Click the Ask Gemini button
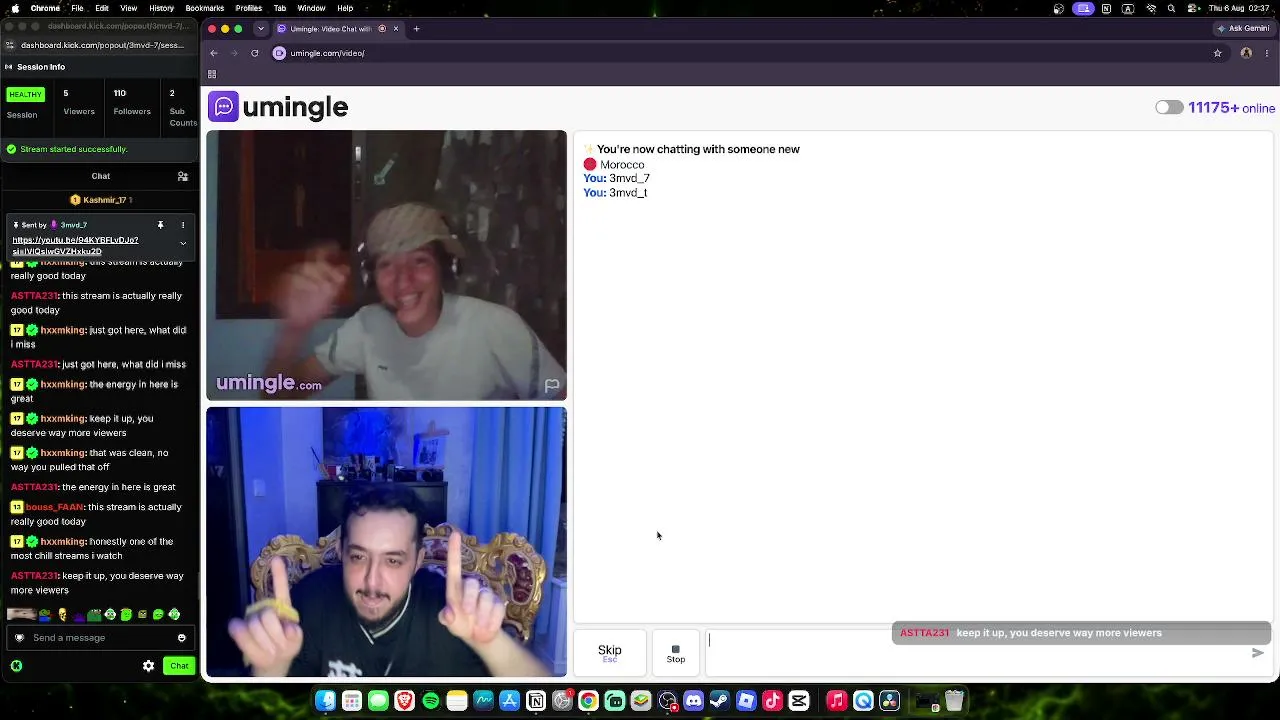Screen dimensions: 1280x720 (x=1243, y=29)
